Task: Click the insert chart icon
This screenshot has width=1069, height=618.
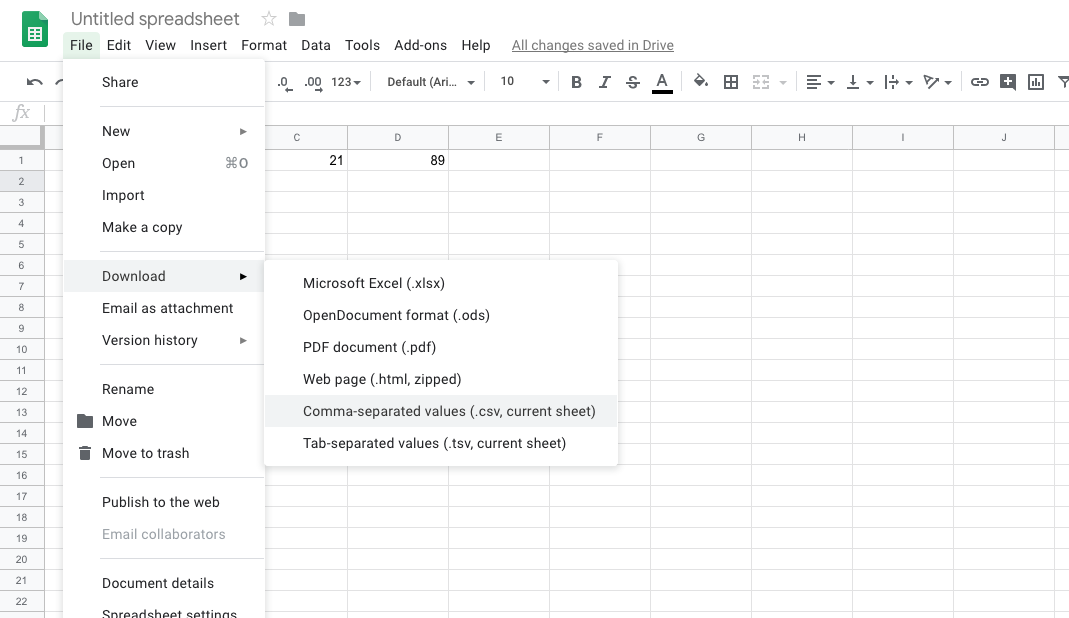Action: (x=1036, y=82)
